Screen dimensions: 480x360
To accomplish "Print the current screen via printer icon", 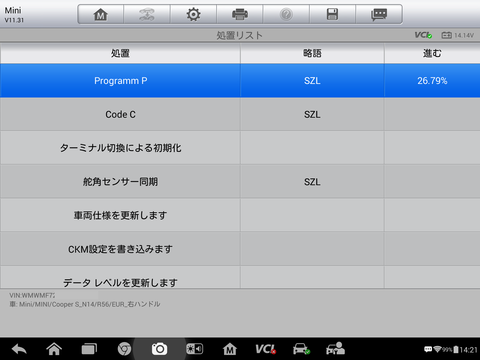I will click(240, 14).
